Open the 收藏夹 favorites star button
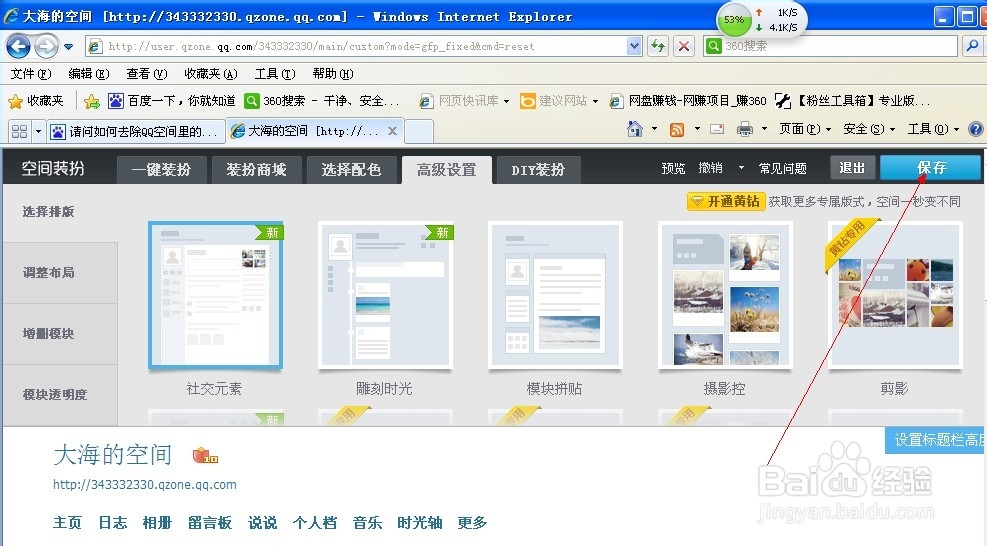The height and width of the screenshot is (546, 987). (x=36, y=101)
